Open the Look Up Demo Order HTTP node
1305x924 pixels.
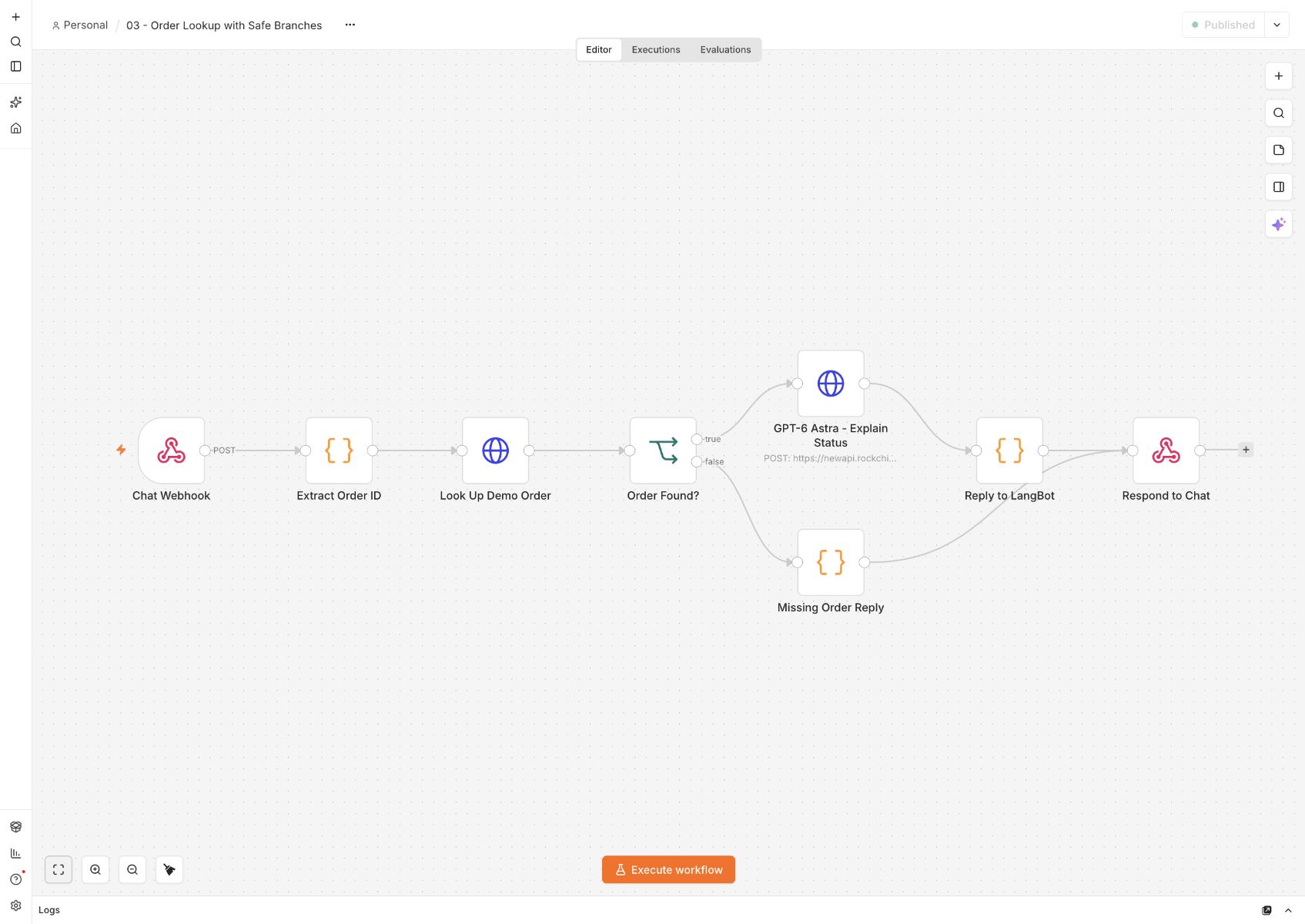(x=495, y=450)
